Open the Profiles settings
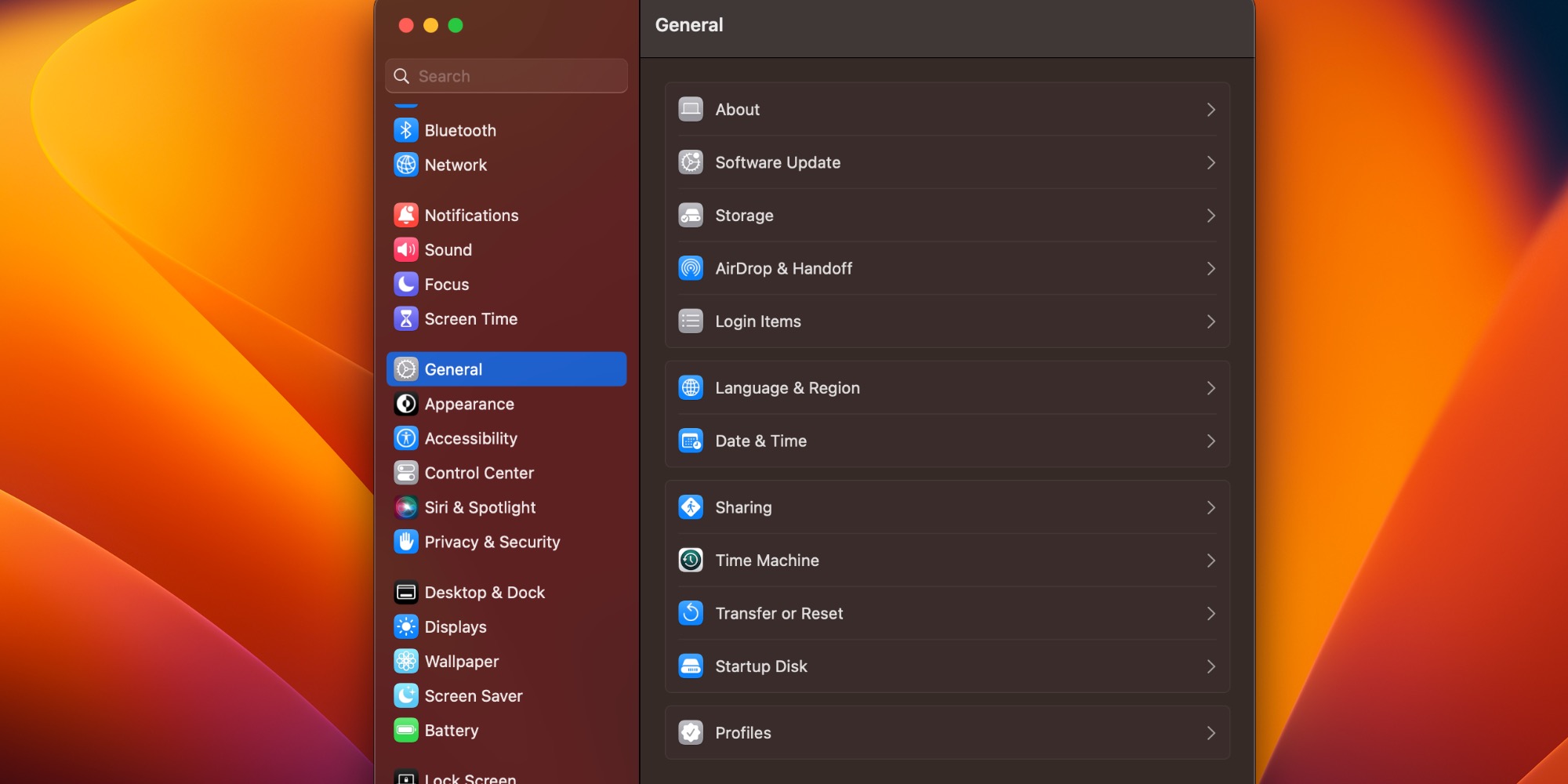The height and width of the screenshot is (784, 1568). tap(946, 732)
